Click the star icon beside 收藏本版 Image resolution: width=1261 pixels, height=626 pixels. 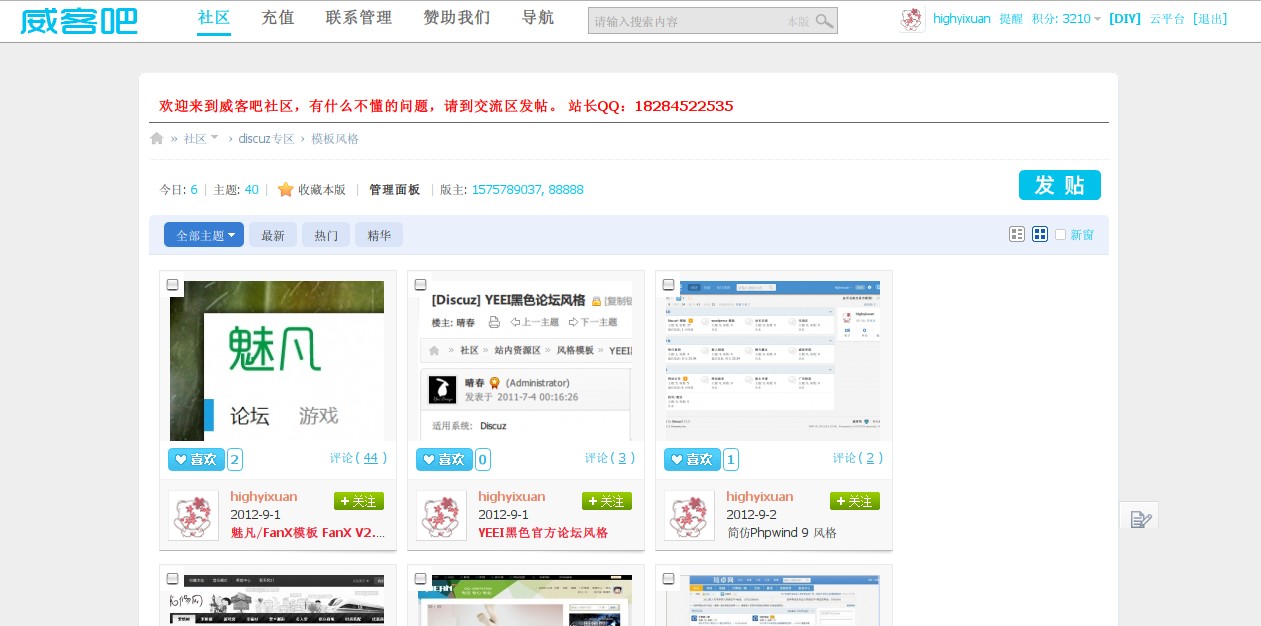tap(285, 189)
